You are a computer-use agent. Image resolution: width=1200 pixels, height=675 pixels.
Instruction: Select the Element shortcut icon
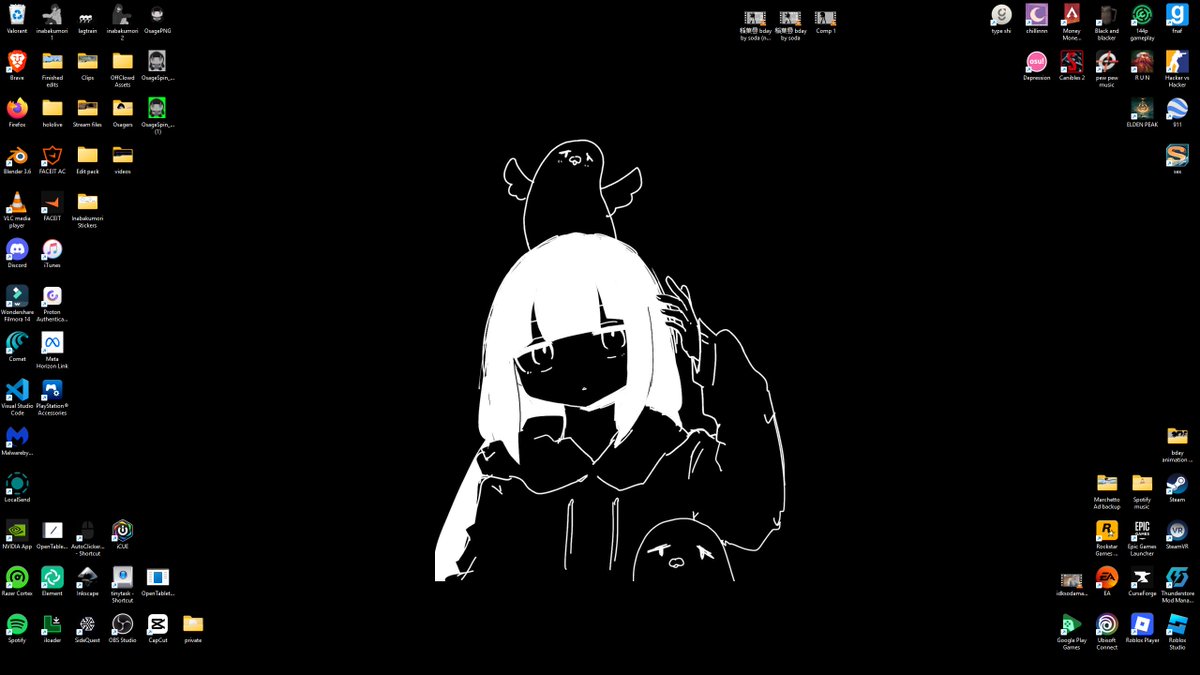(52, 577)
